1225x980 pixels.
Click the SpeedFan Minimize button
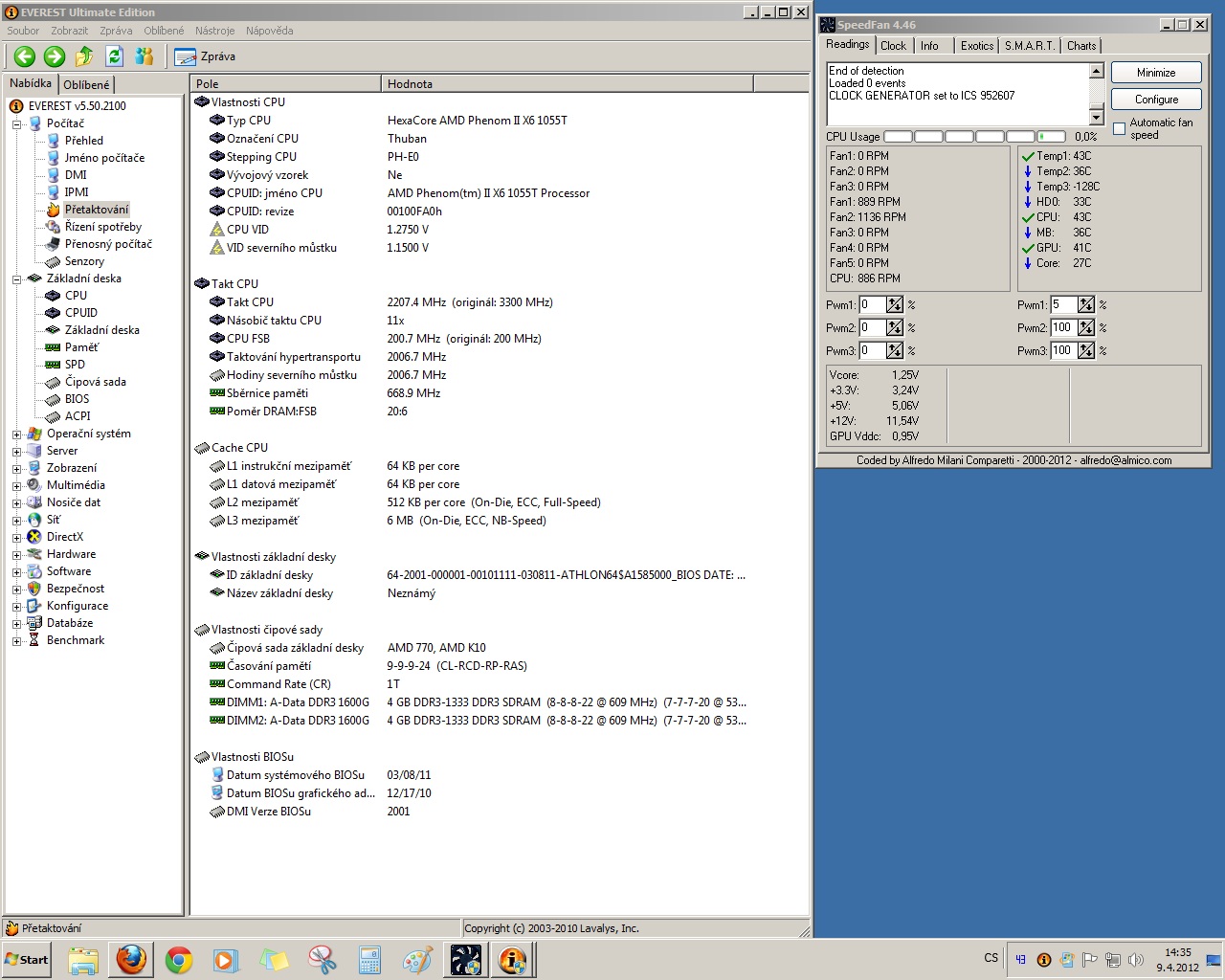pos(1156,73)
